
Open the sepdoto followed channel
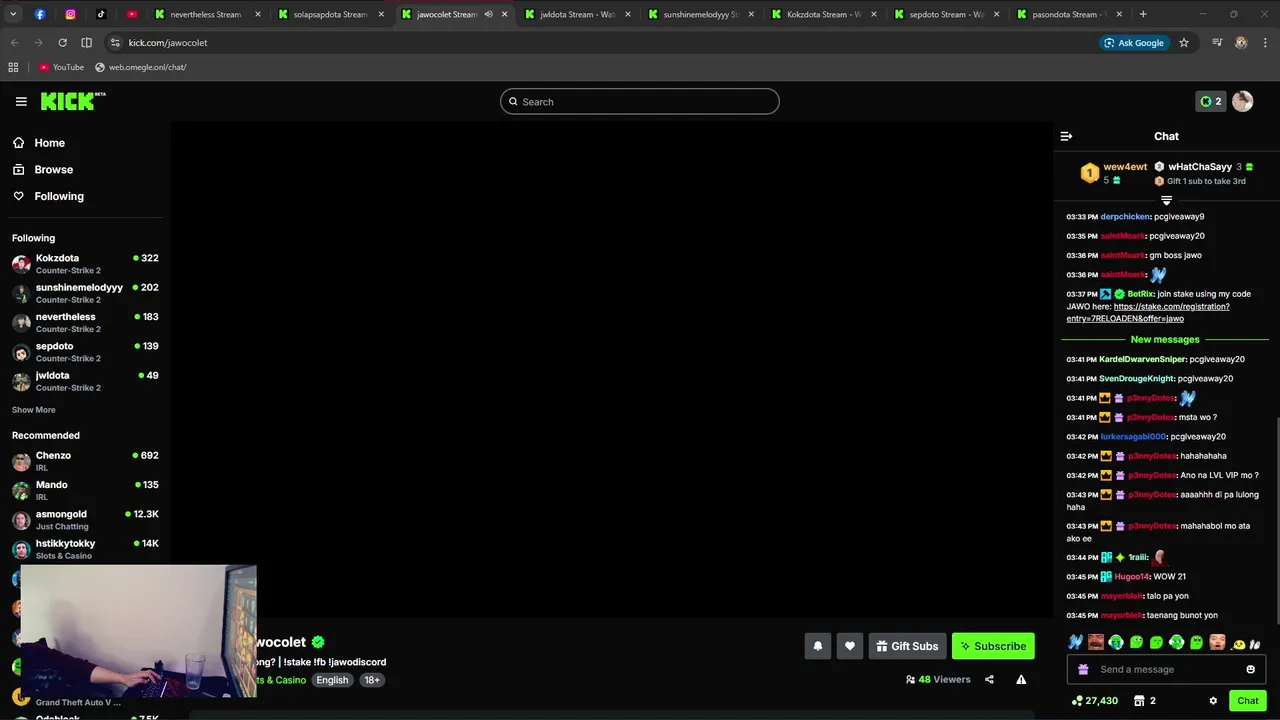point(85,352)
